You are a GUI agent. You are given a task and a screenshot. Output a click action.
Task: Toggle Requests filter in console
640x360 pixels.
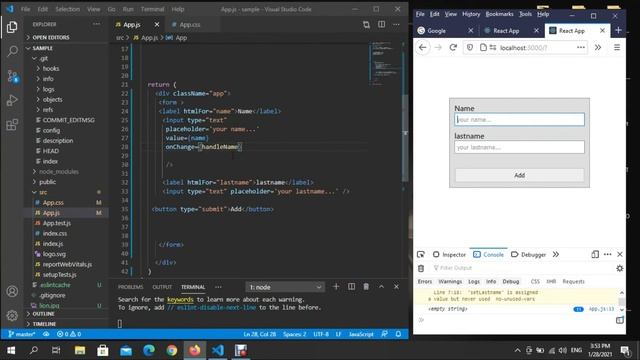573,282
